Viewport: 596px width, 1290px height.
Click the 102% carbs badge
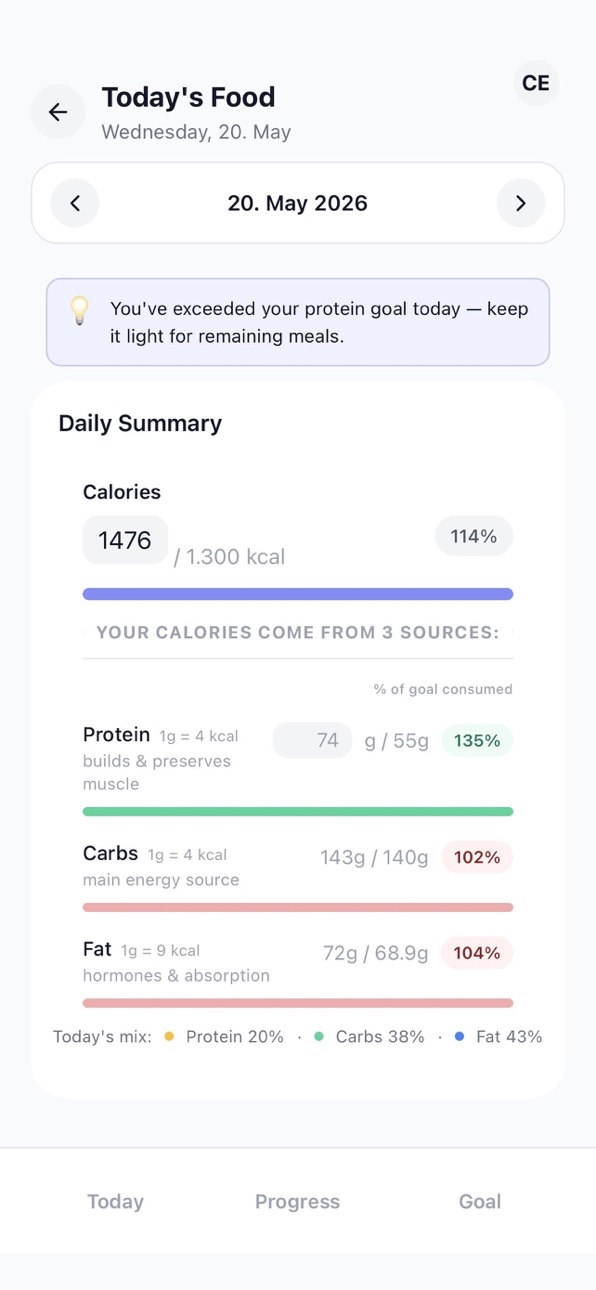coord(477,857)
